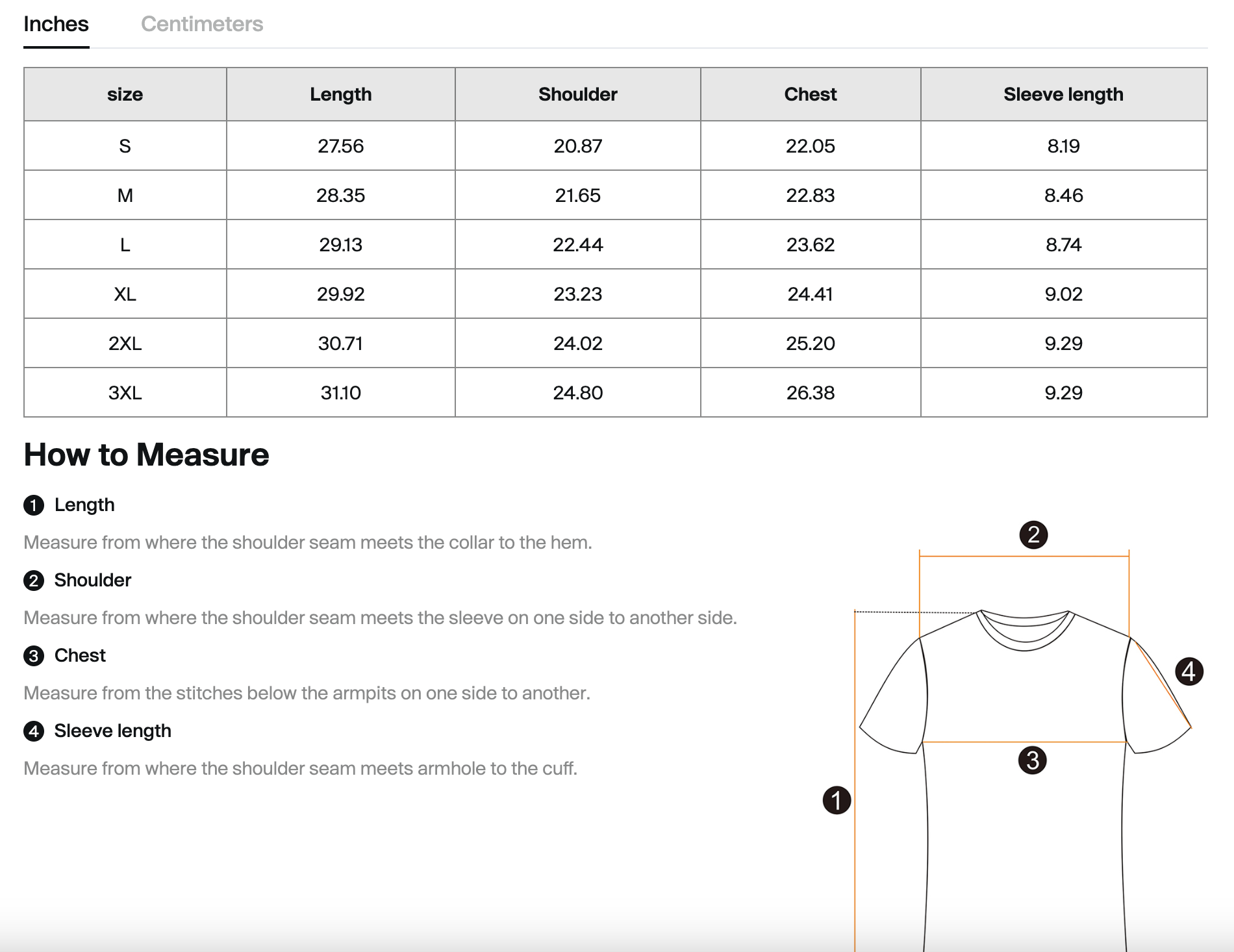This screenshot has height=952, width=1234.
Task: Click the number 3 bullet beside Chest heading
Action: 34,656
